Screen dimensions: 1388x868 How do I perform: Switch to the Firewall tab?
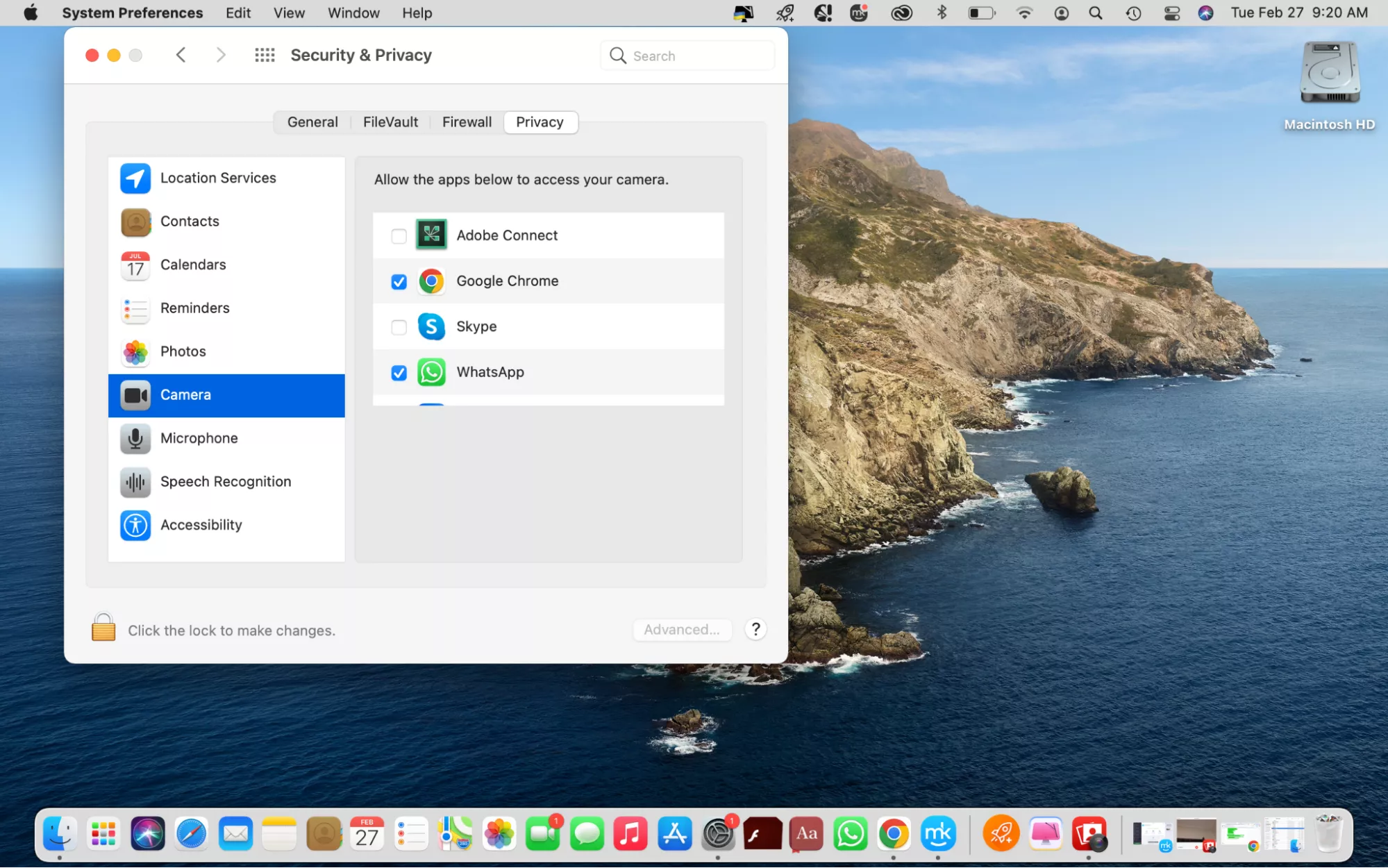click(467, 122)
